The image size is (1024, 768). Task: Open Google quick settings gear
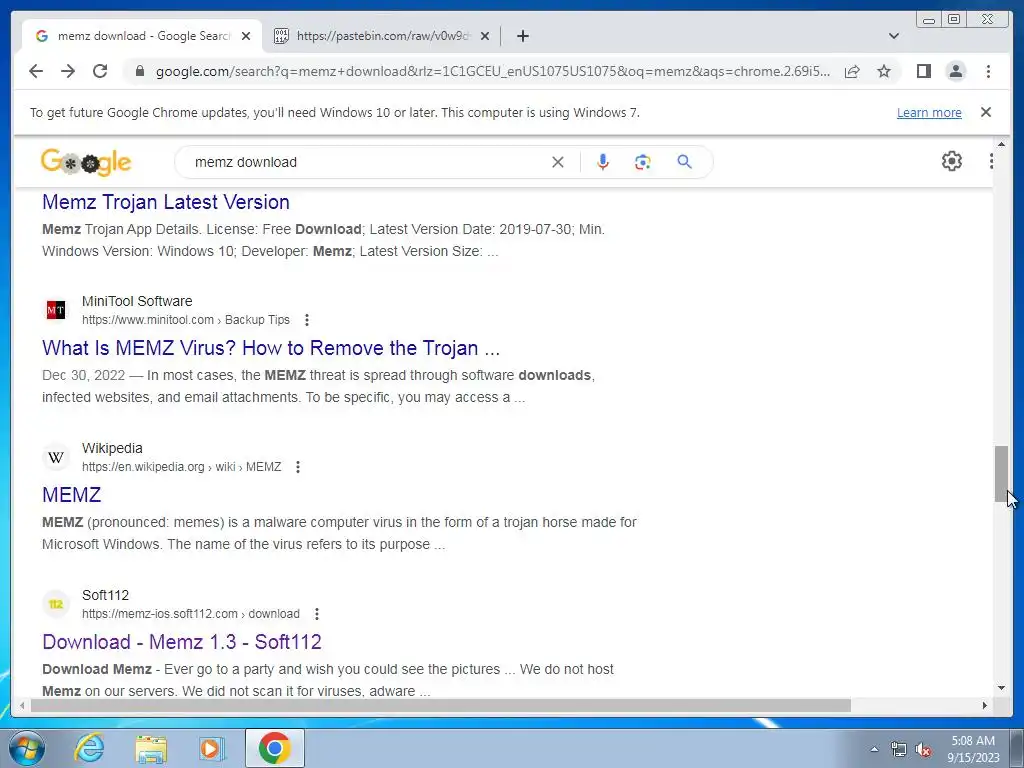coord(952,161)
